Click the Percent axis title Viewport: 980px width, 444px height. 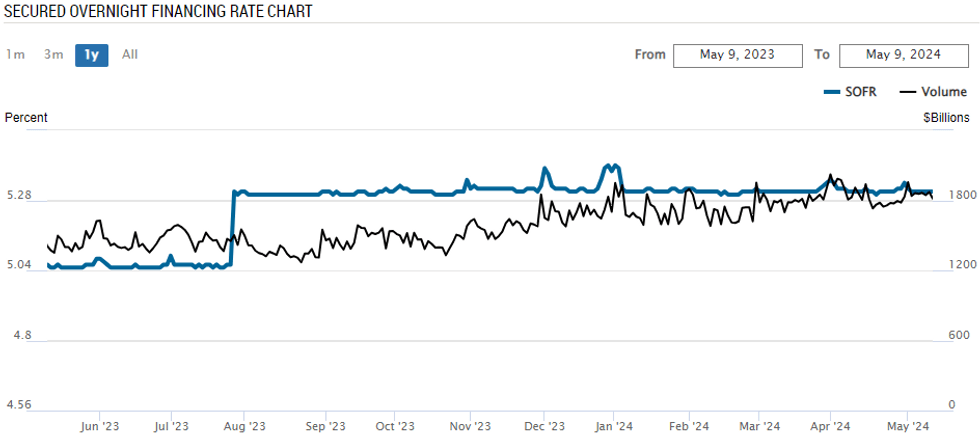pyautogui.click(x=26, y=117)
